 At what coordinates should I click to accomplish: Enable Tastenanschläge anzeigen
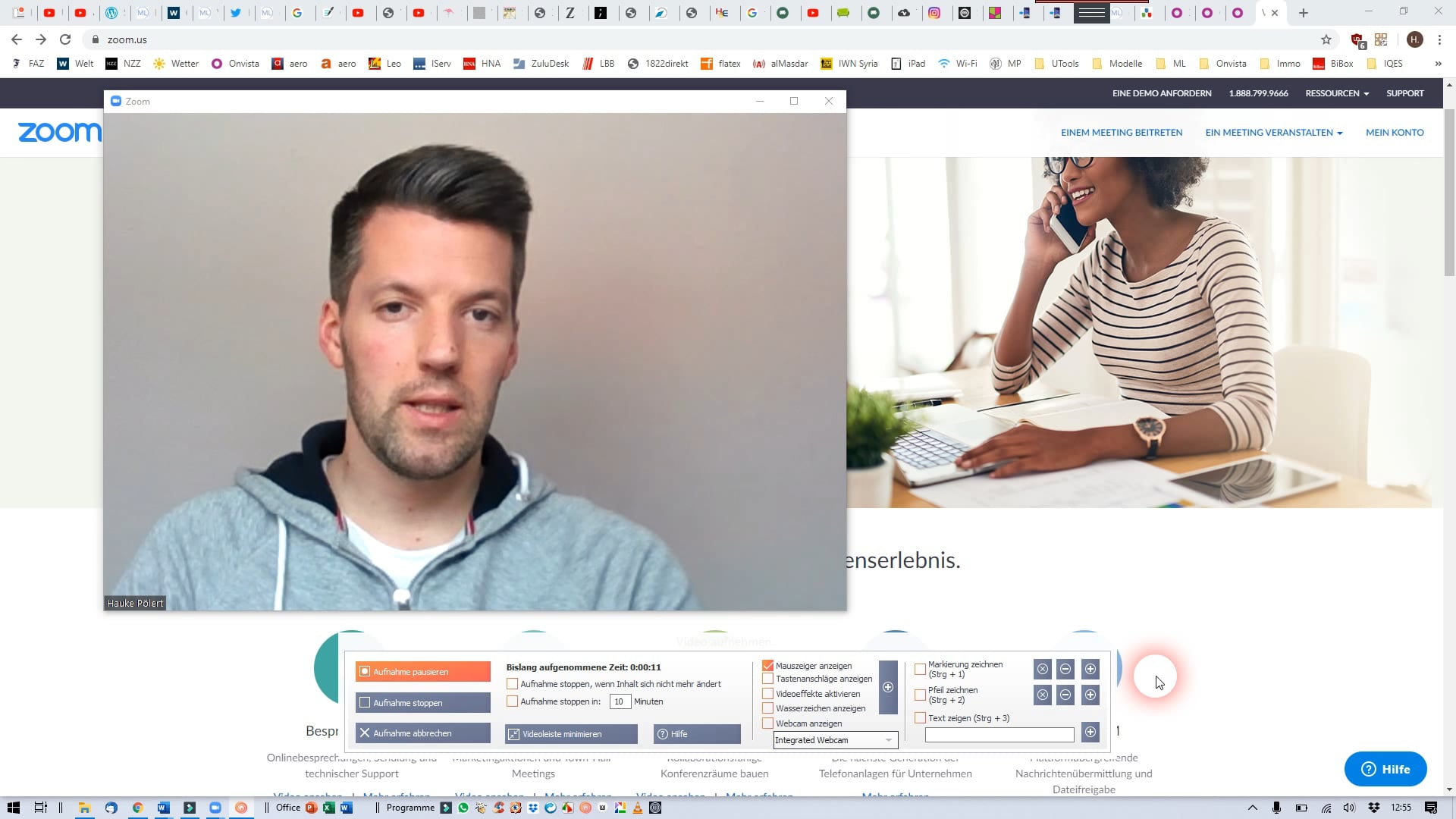point(767,679)
